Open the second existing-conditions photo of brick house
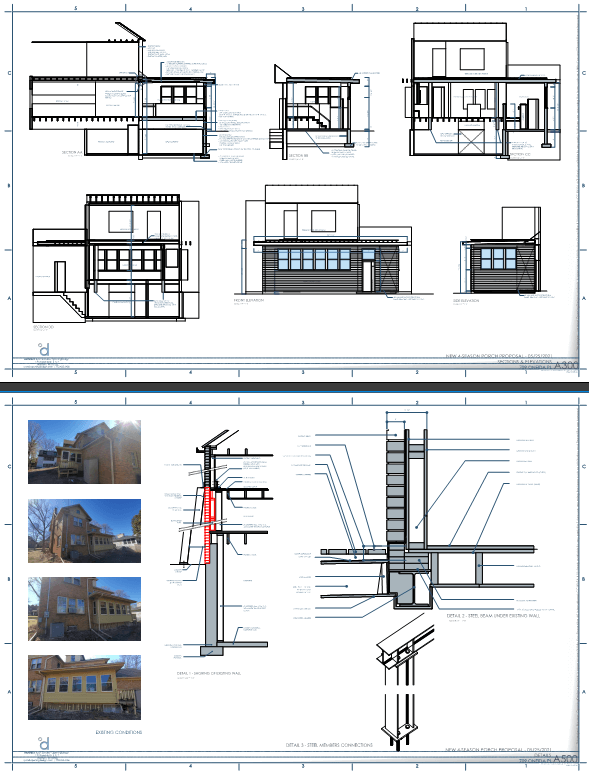This screenshot has width=589, height=772. (84, 531)
